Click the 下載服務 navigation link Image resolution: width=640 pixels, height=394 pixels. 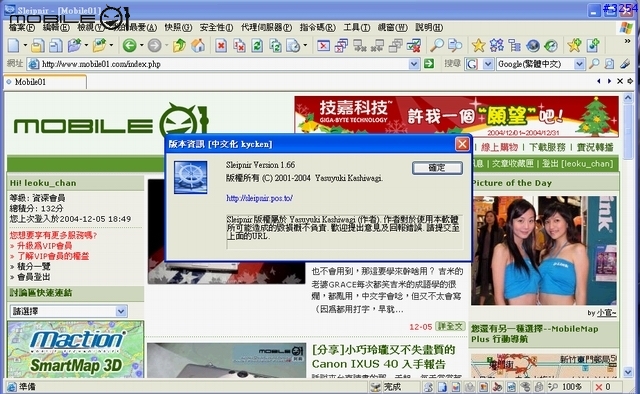pos(547,147)
